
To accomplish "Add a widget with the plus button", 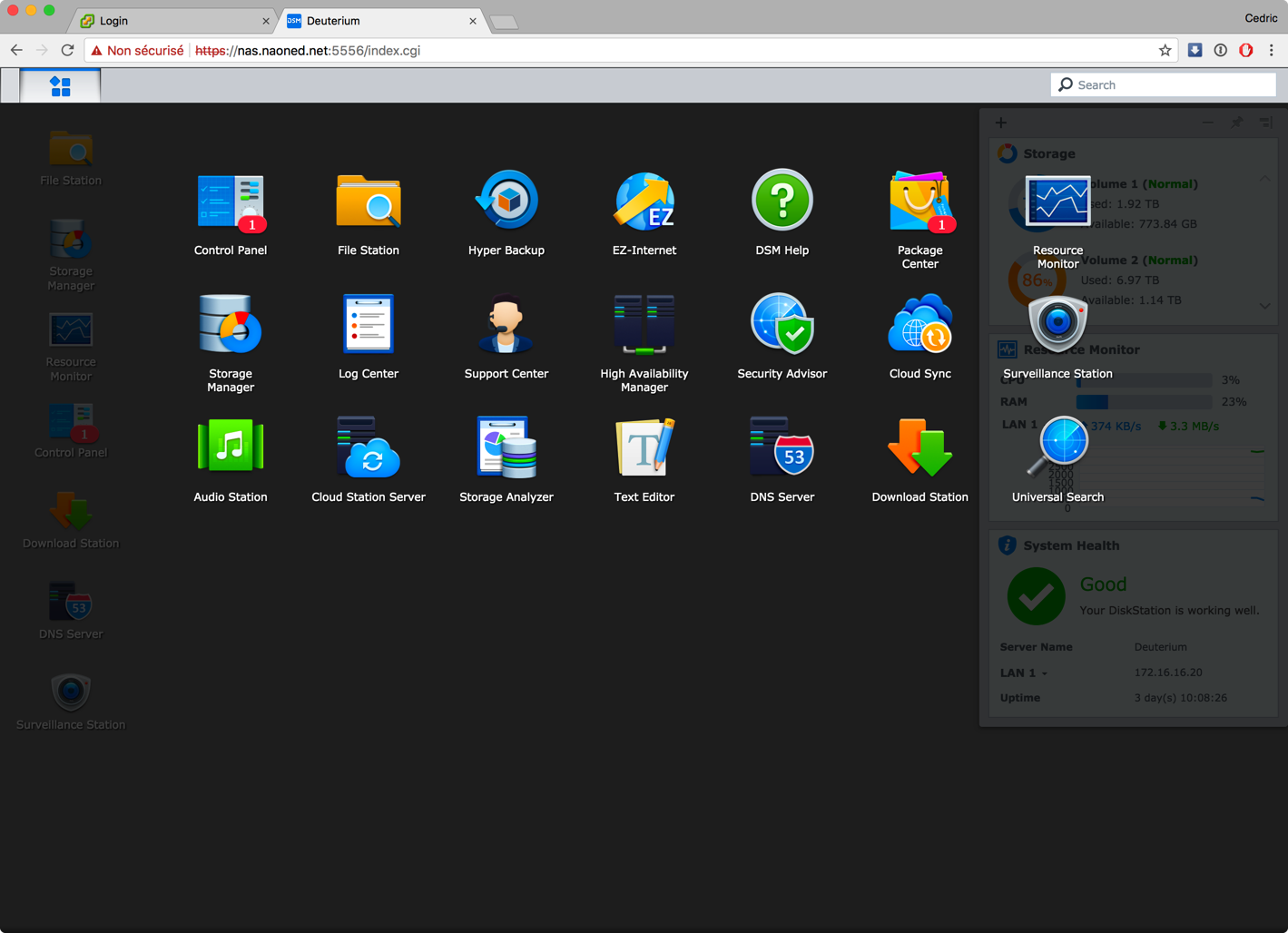I will 1001,123.
